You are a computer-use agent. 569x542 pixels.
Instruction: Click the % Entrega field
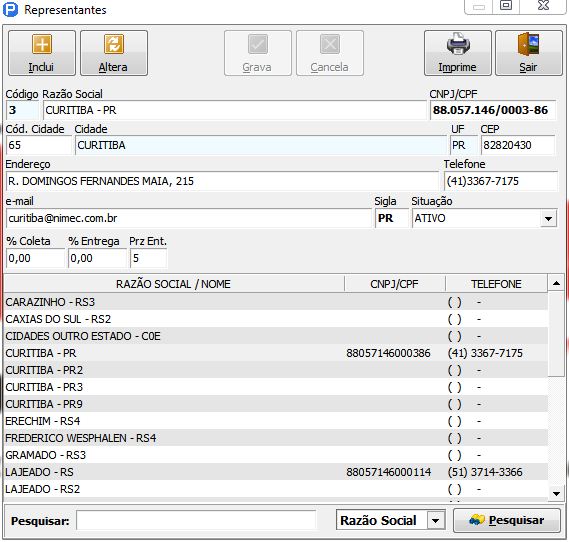click(x=97, y=258)
